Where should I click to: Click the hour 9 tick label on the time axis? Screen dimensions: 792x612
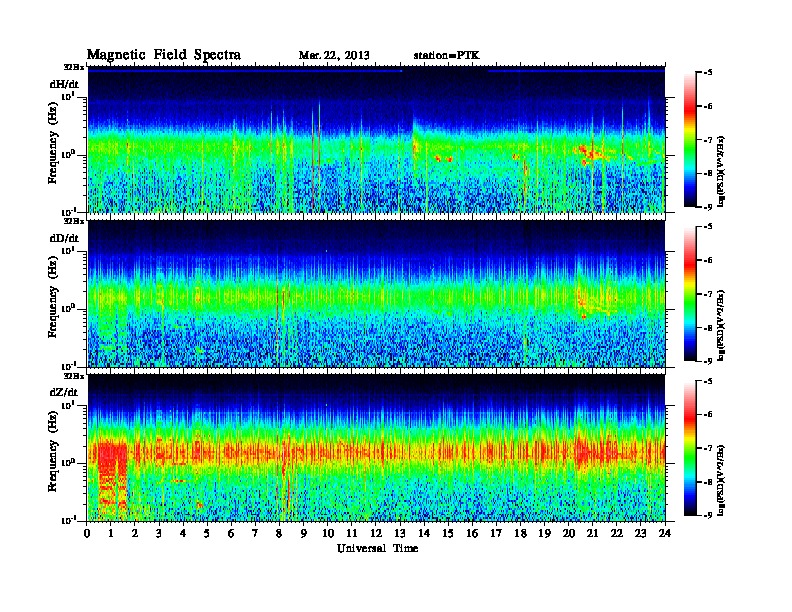(304, 534)
